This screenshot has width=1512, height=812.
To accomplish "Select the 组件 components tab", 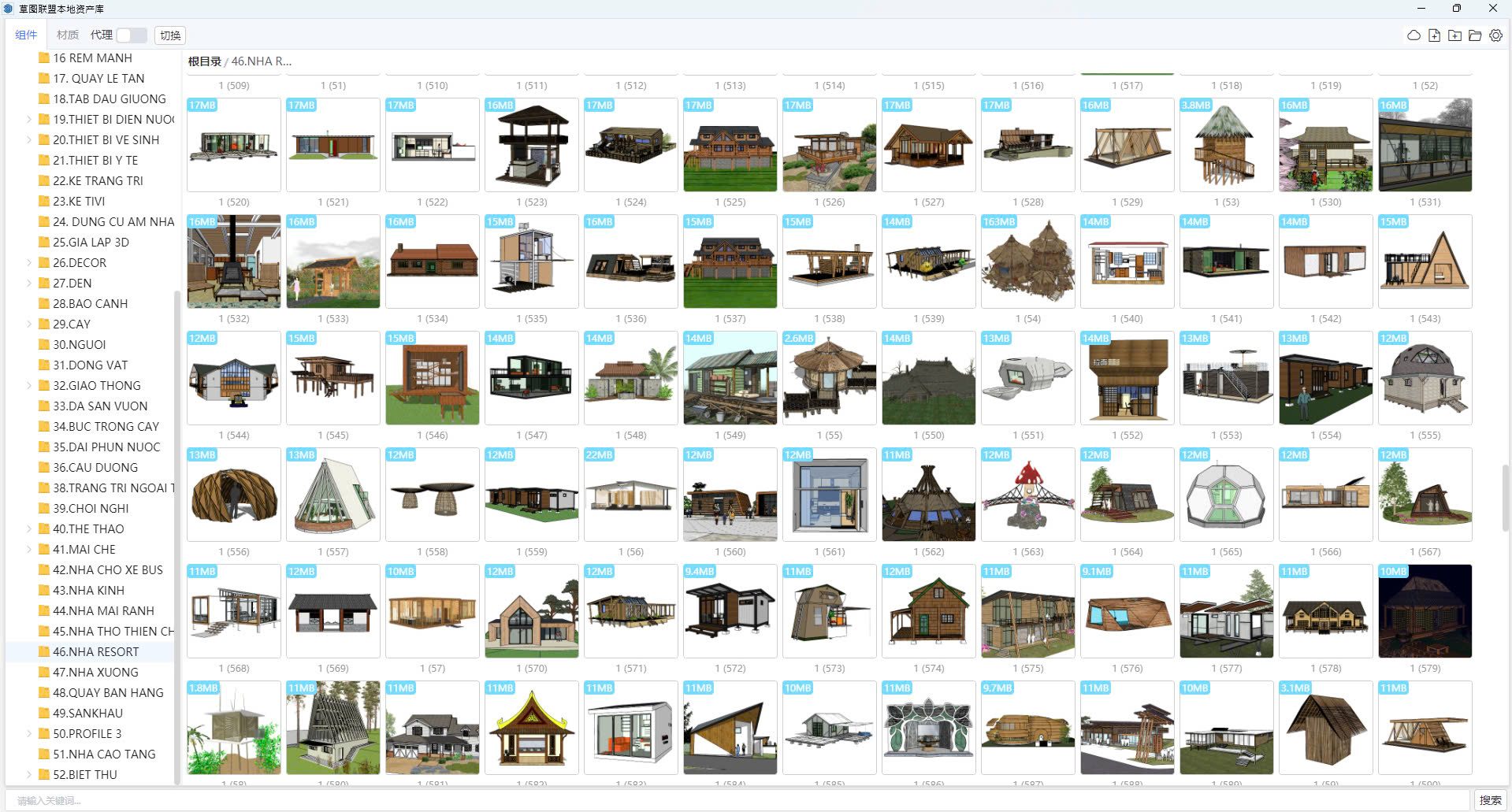I will [x=26, y=35].
